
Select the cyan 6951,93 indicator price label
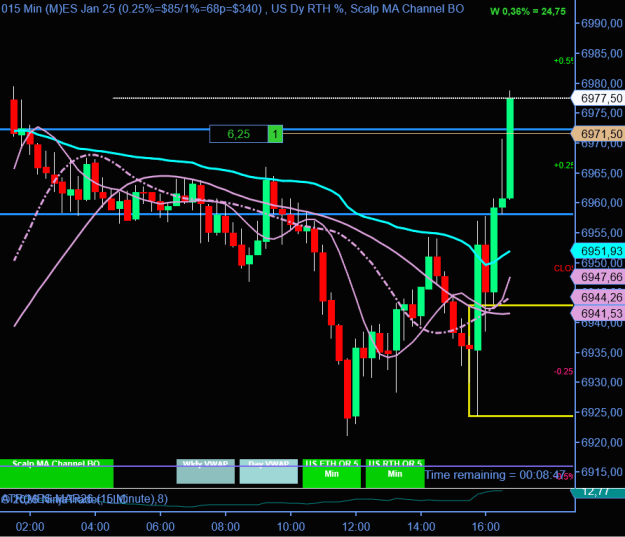[x=598, y=251]
